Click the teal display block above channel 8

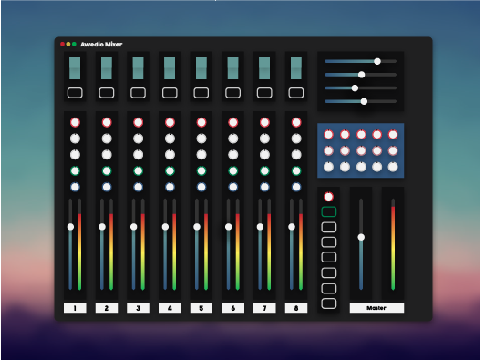(296, 68)
